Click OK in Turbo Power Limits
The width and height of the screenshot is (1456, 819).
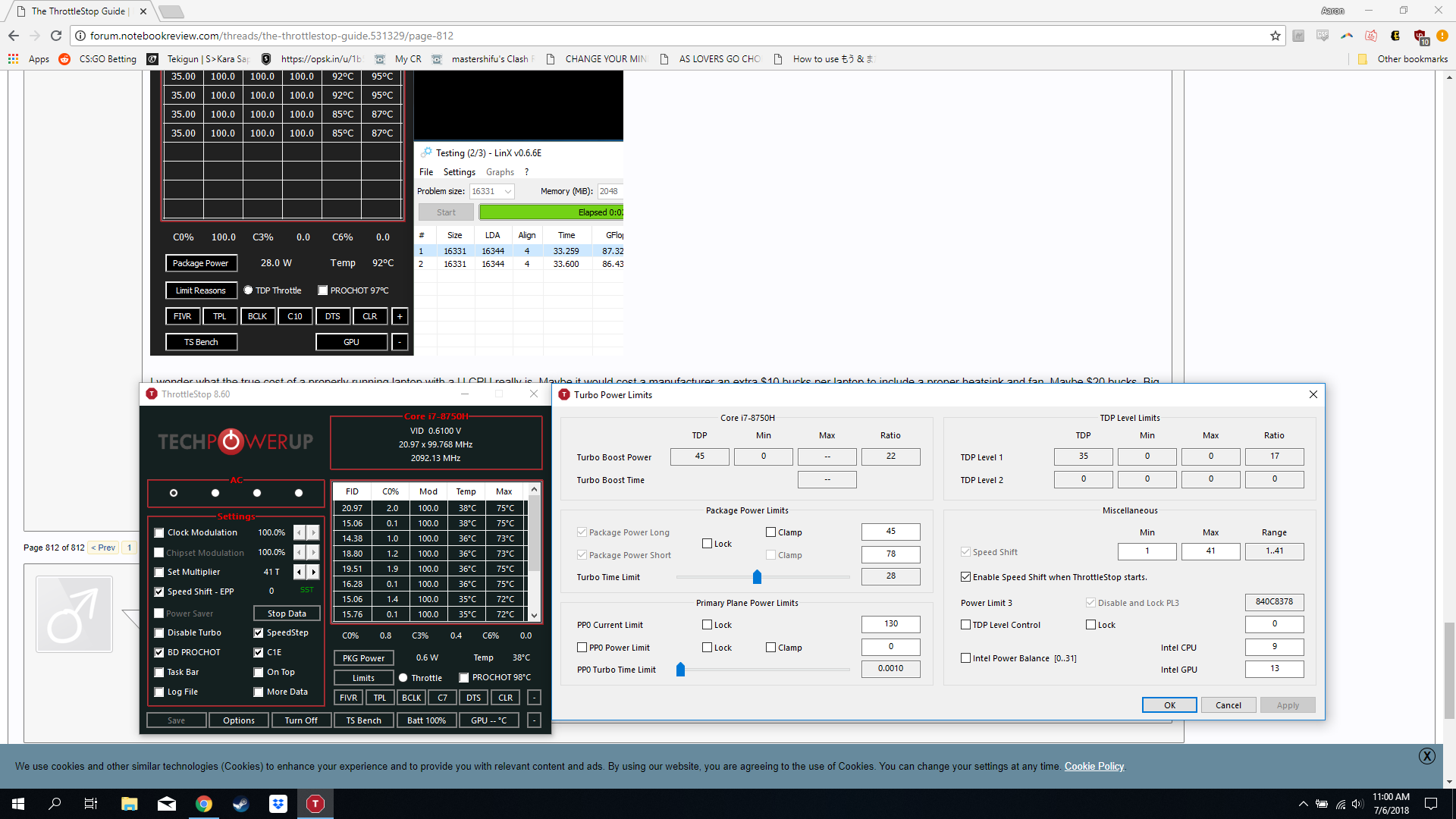click(1169, 705)
